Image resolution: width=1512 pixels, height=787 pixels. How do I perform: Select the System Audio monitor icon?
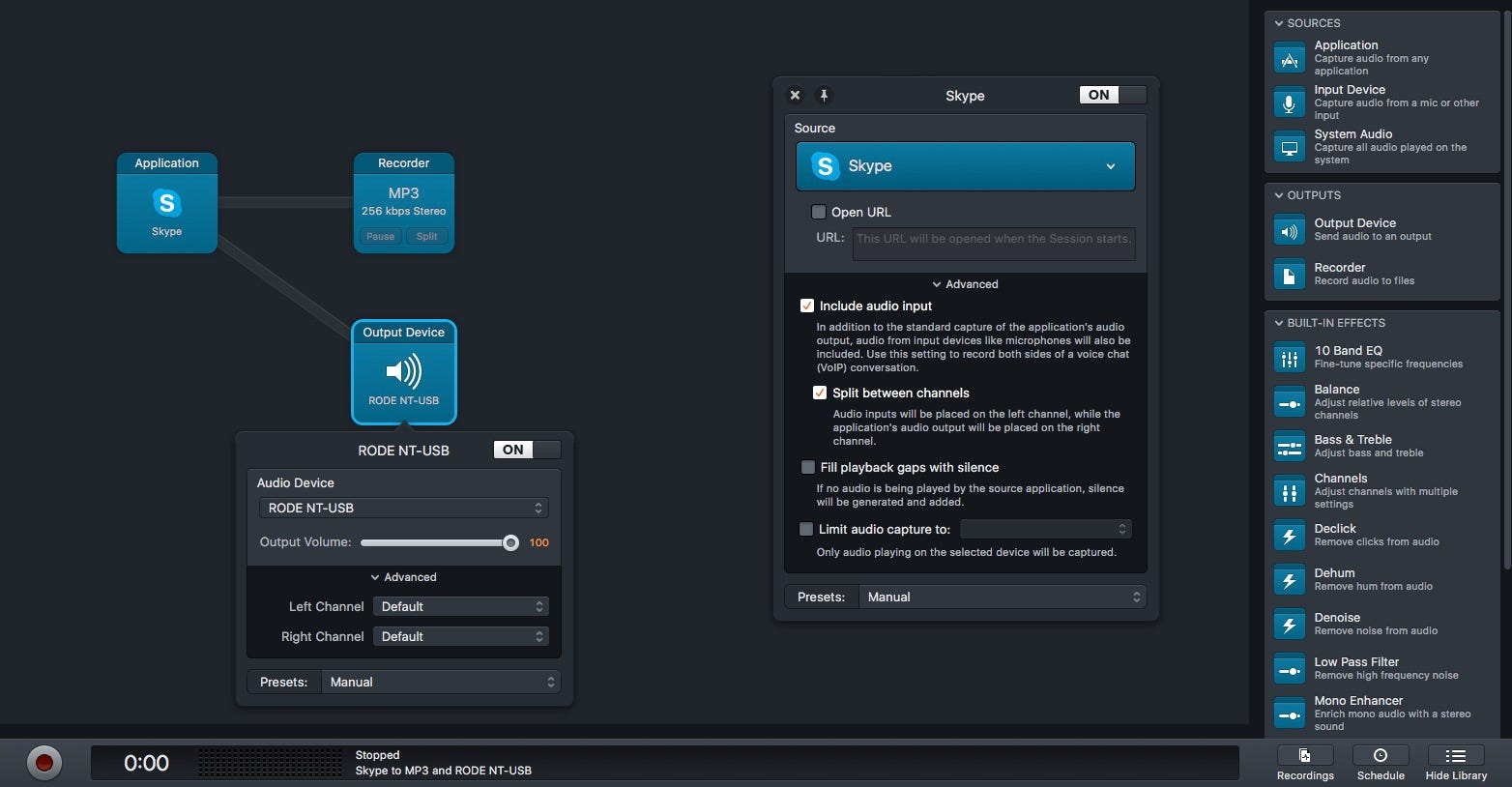coord(1290,147)
